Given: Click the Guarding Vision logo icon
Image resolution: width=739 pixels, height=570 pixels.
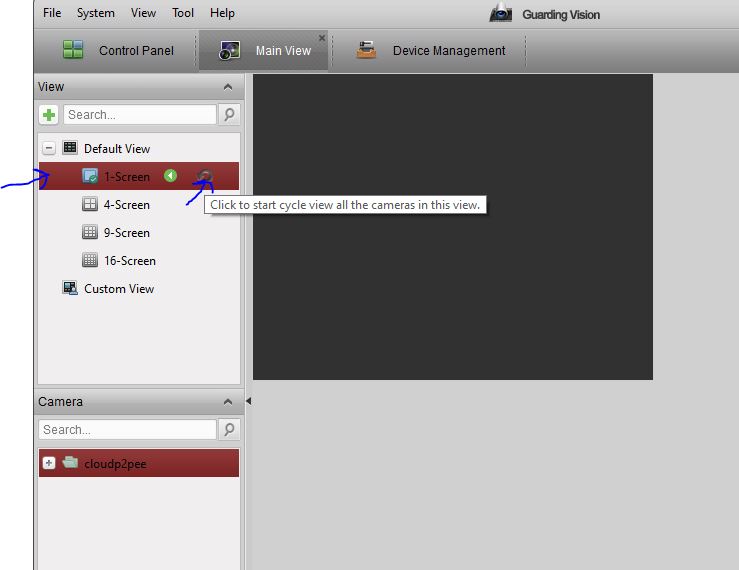Looking at the screenshot, I should (501, 13).
